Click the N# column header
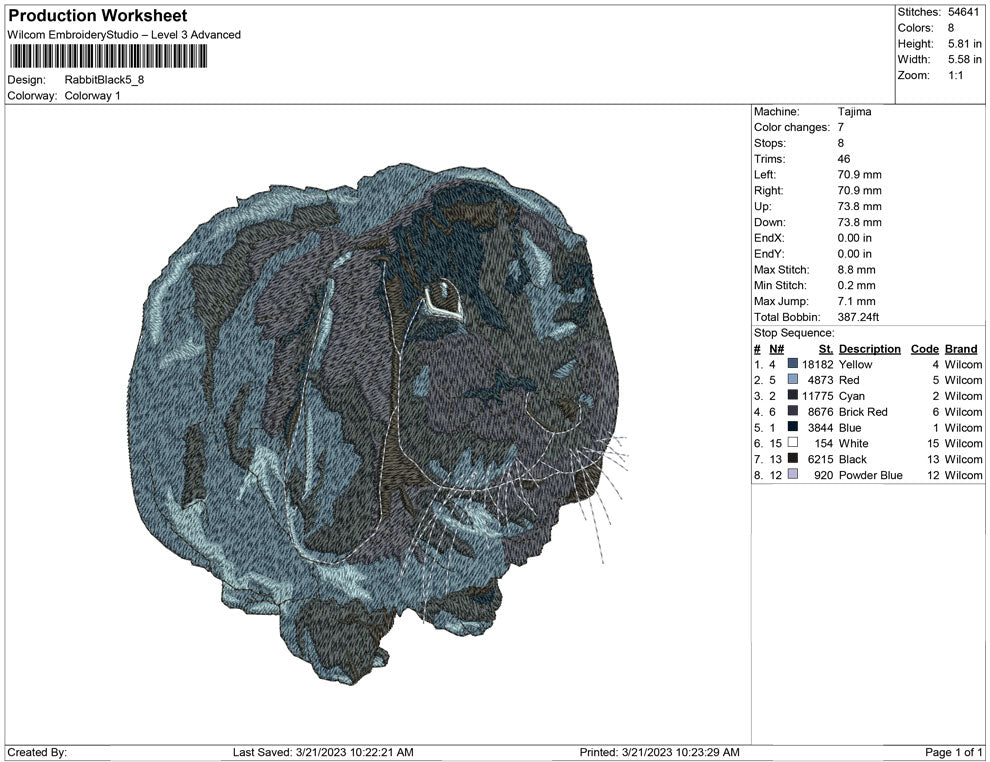This screenshot has height=762, width=990. tap(776, 349)
